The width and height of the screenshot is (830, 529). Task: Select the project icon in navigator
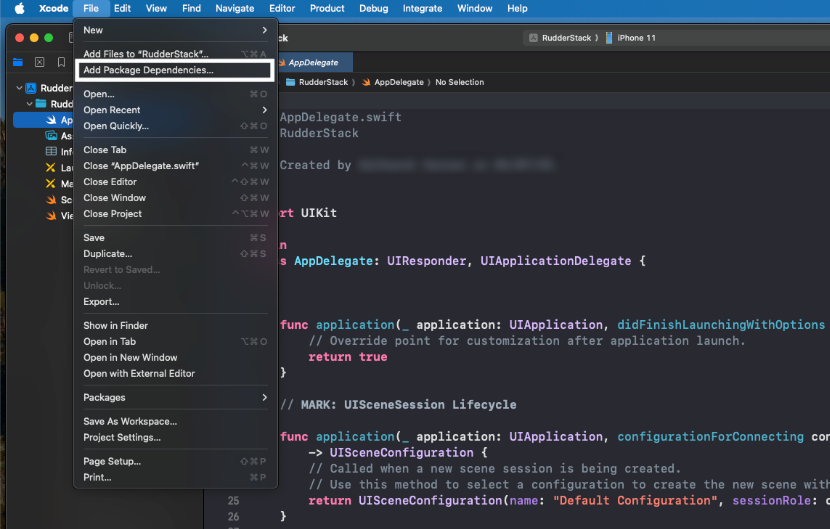pyautogui.click(x=31, y=88)
